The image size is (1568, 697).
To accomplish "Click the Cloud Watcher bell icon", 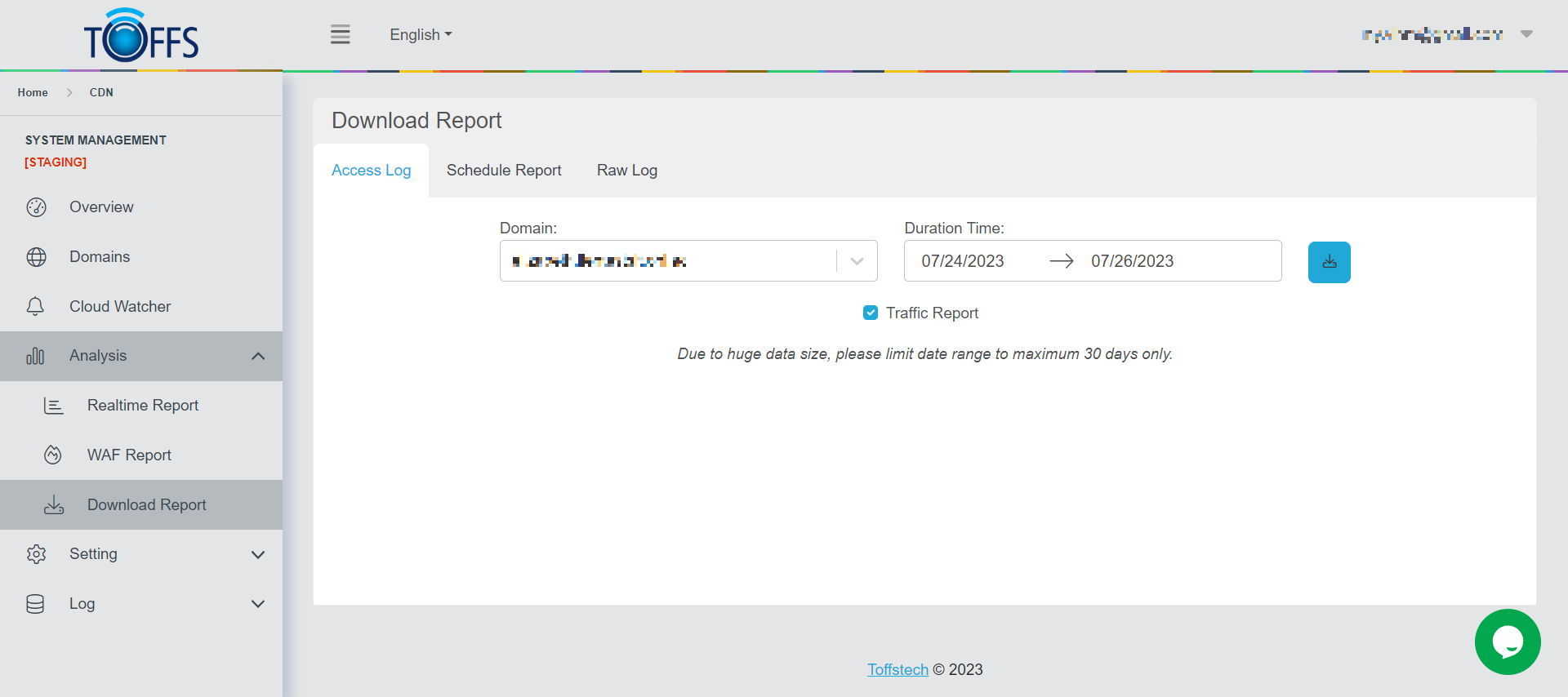I will pos(35,307).
